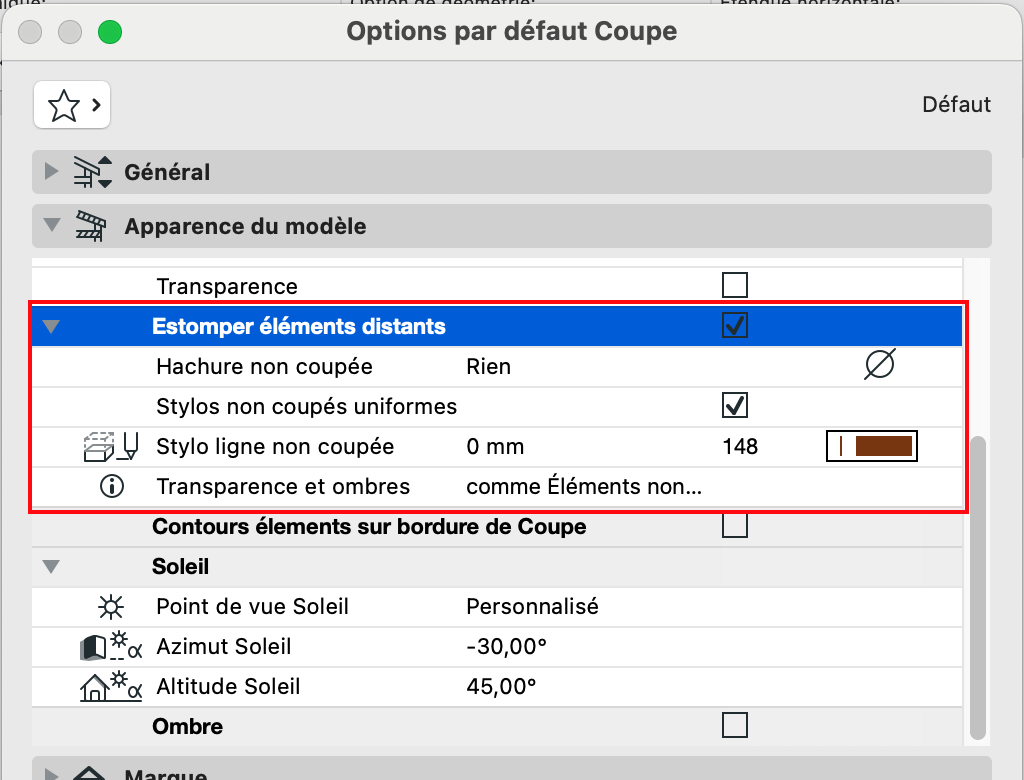Click the settings list vertical scrollbar
The height and width of the screenshot is (780, 1024).
(977, 588)
